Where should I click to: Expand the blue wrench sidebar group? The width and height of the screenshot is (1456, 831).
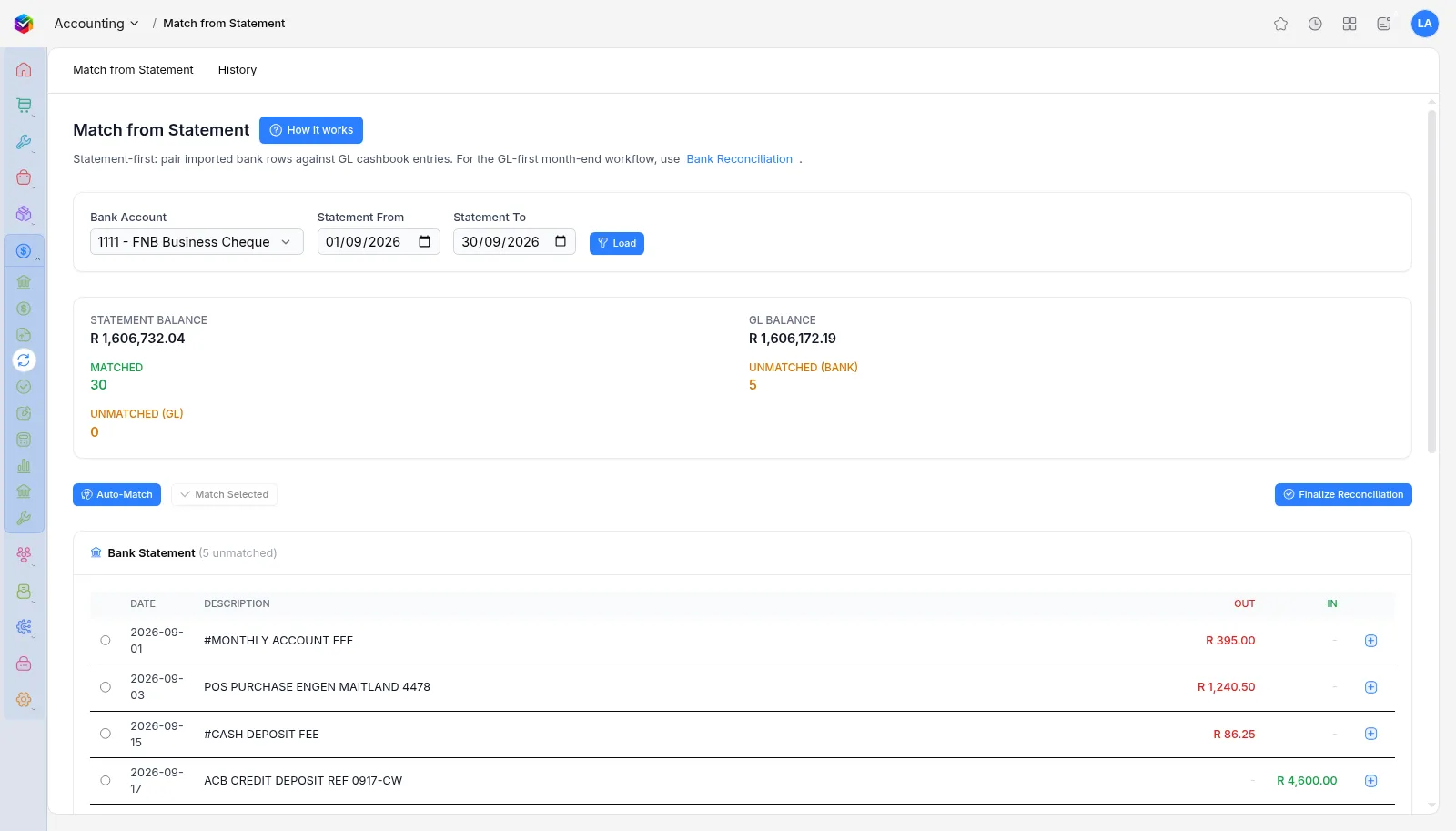[24, 142]
